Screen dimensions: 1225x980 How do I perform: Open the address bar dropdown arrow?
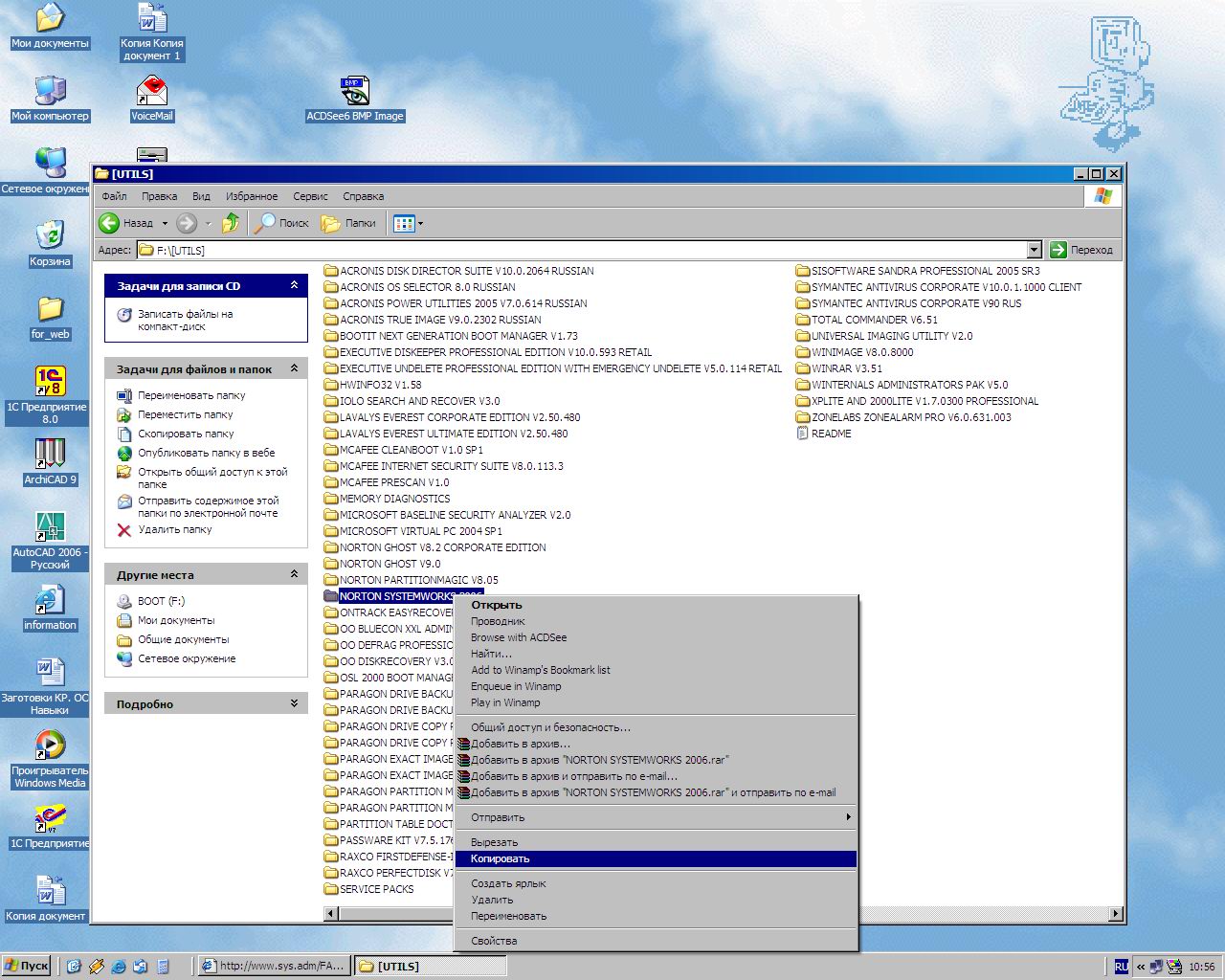1034,250
